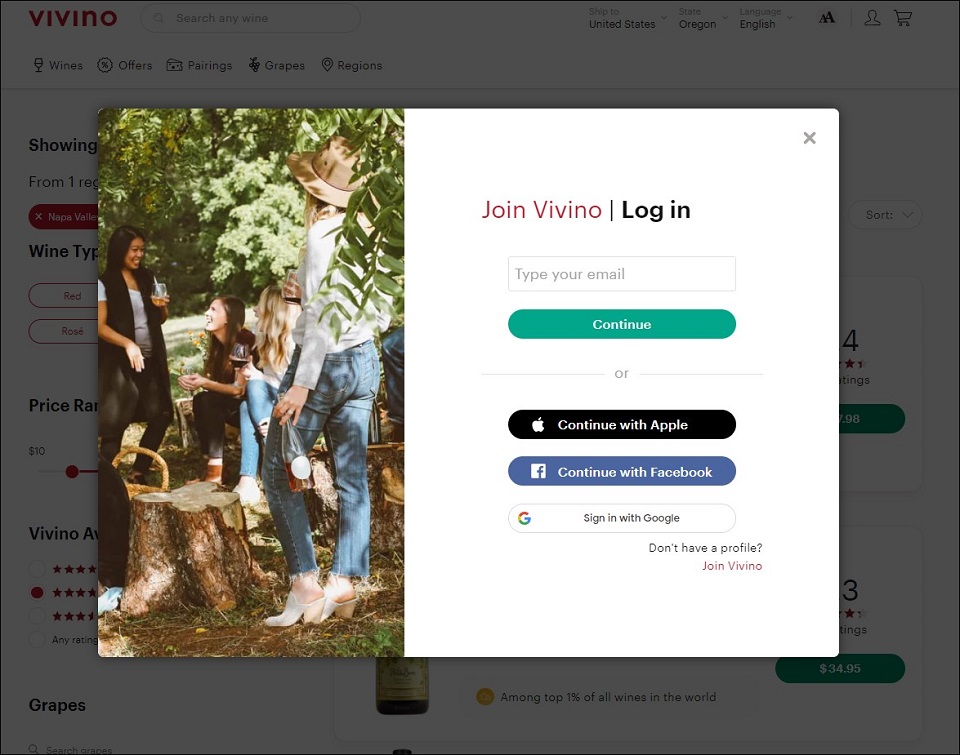This screenshot has height=755, width=960.
Task: Open the State Oregon dropdown
Action: (x=702, y=19)
